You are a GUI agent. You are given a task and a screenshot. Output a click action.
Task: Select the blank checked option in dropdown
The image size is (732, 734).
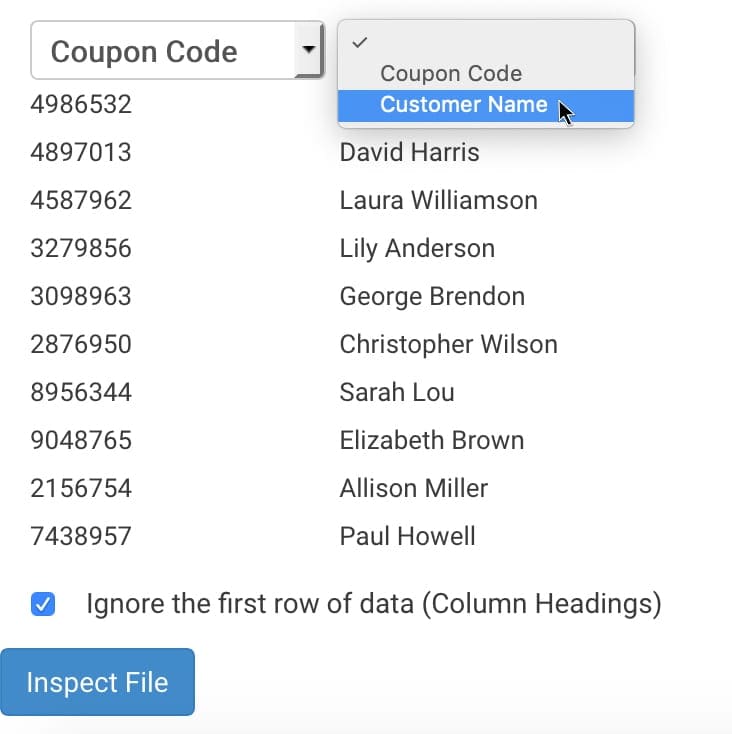[486, 43]
